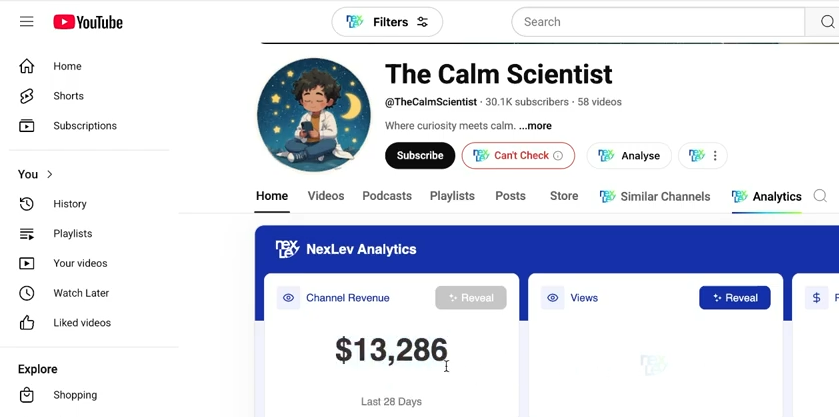
Task: Toggle Views card eye visibility
Action: (x=552, y=298)
